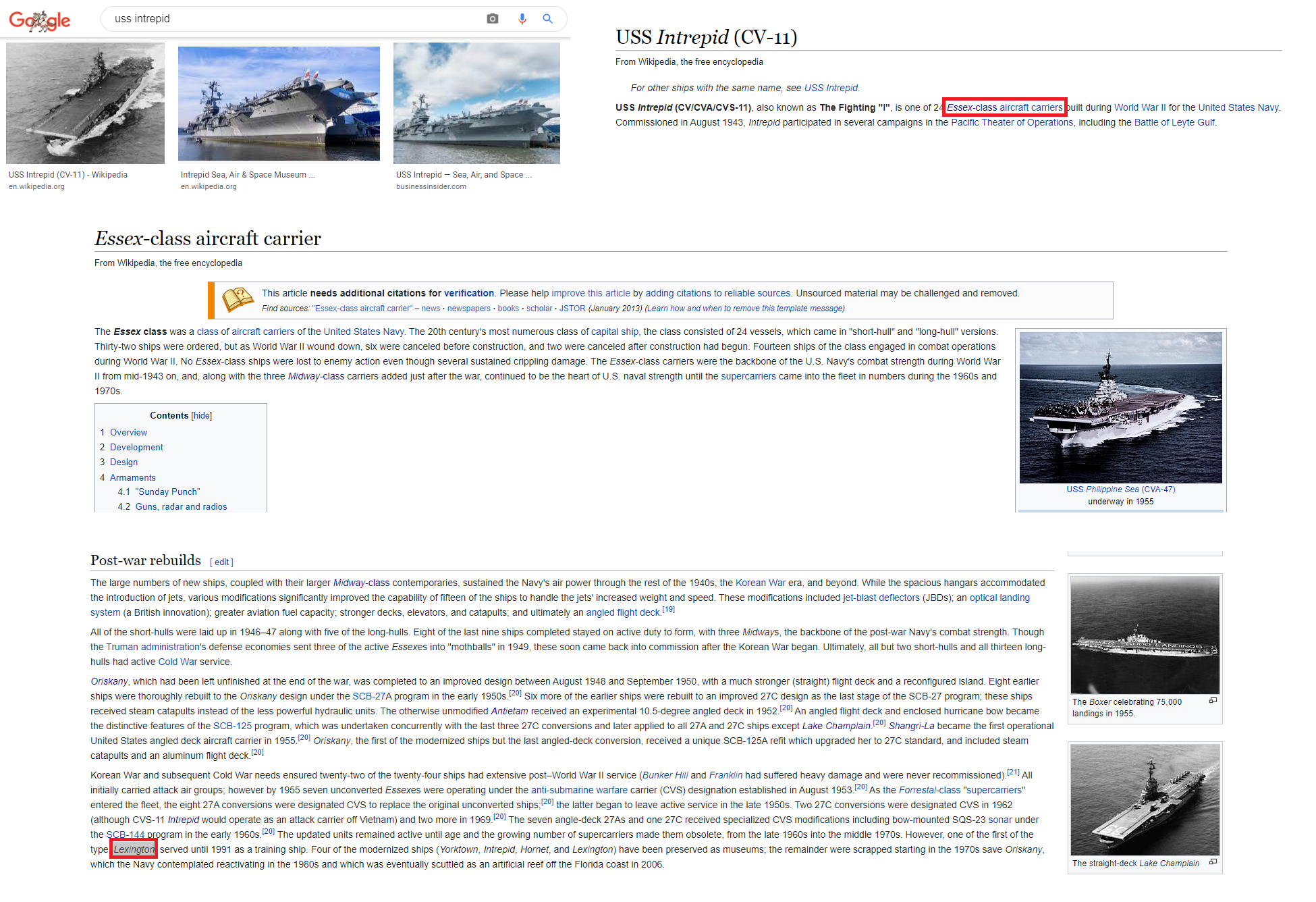Click the citation book question-mark icon
This screenshot has height=902, width=1316.
(238, 300)
